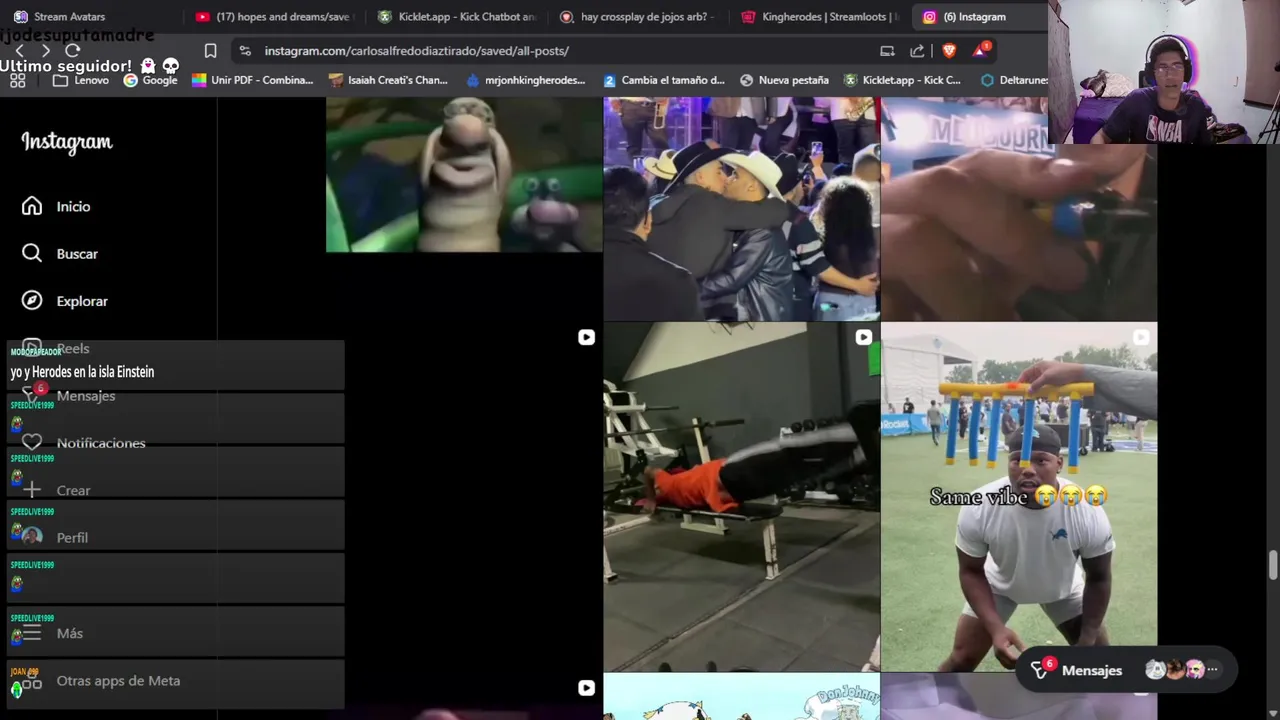Open saved reel of bench press gym
The image size is (1280, 720).
tap(741, 497)
